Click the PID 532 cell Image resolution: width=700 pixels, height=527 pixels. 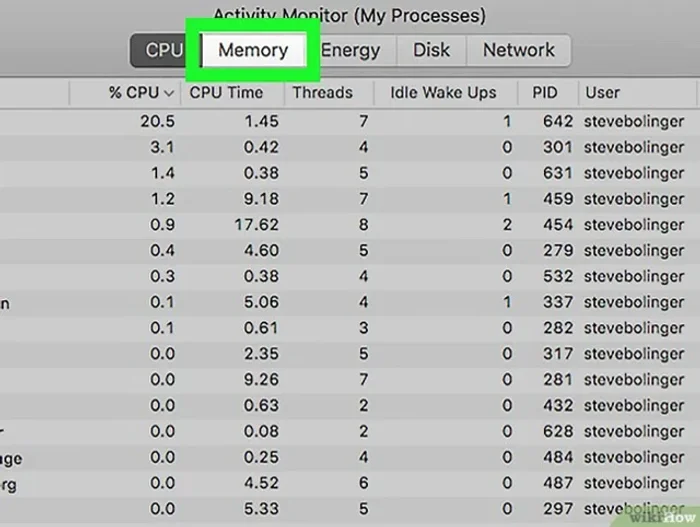pos(558,276)
